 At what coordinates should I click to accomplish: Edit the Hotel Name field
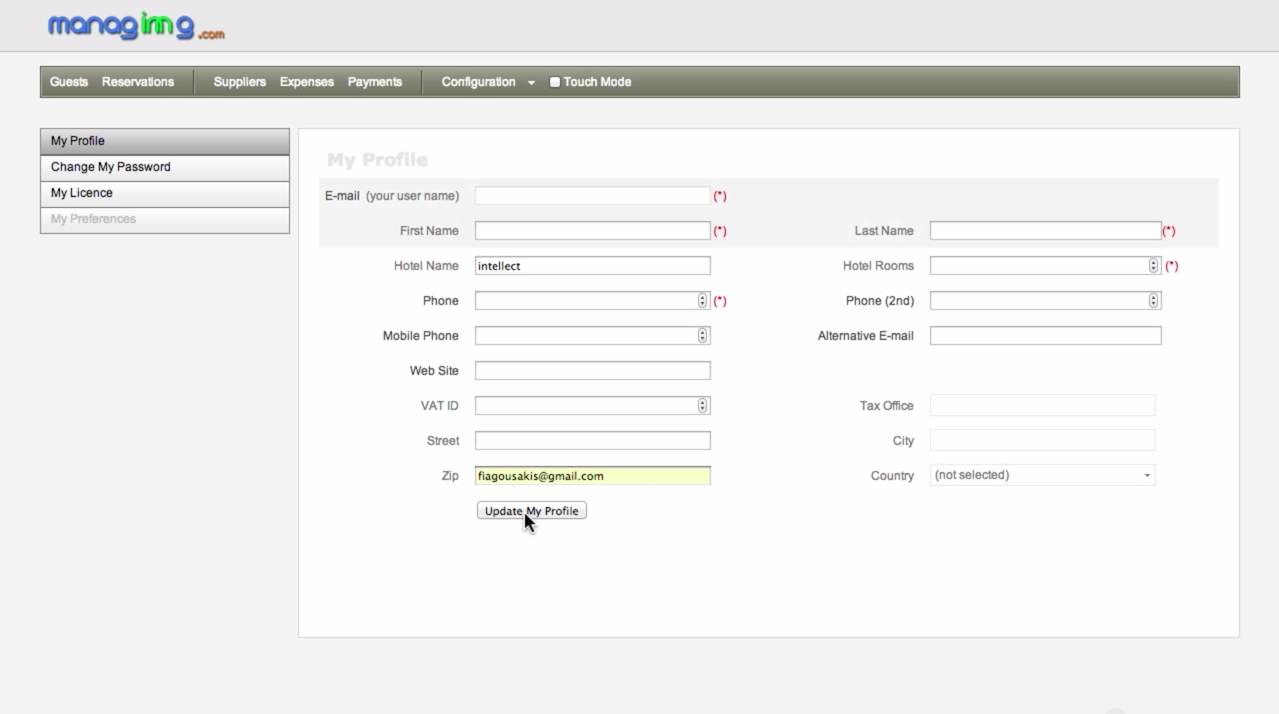(592, 266)
